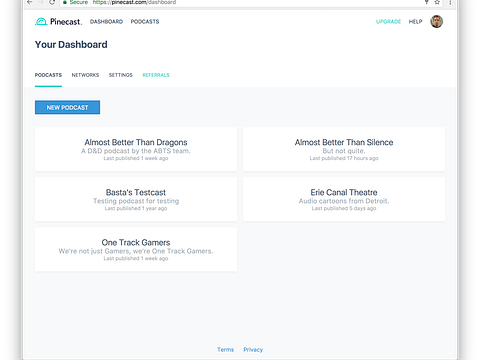Viewport: 480px width, 360px height.
Task: Switch to the Networks tab
Action: point(85,75)
